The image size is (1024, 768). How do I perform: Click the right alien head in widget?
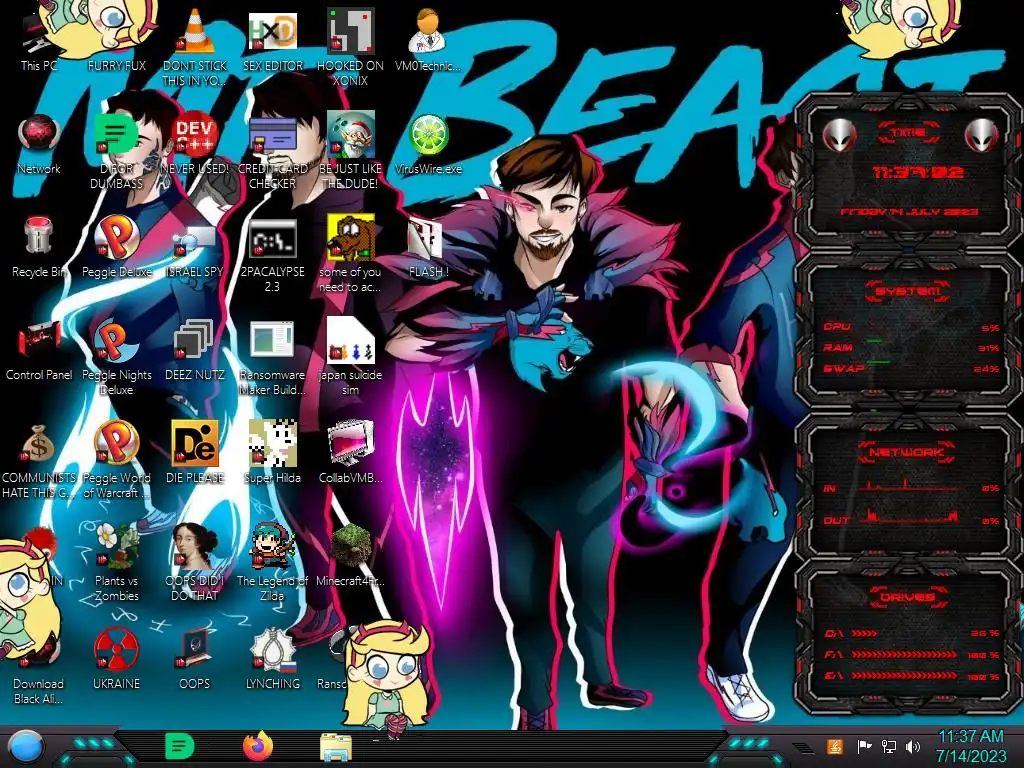click(x=982, y=136)
